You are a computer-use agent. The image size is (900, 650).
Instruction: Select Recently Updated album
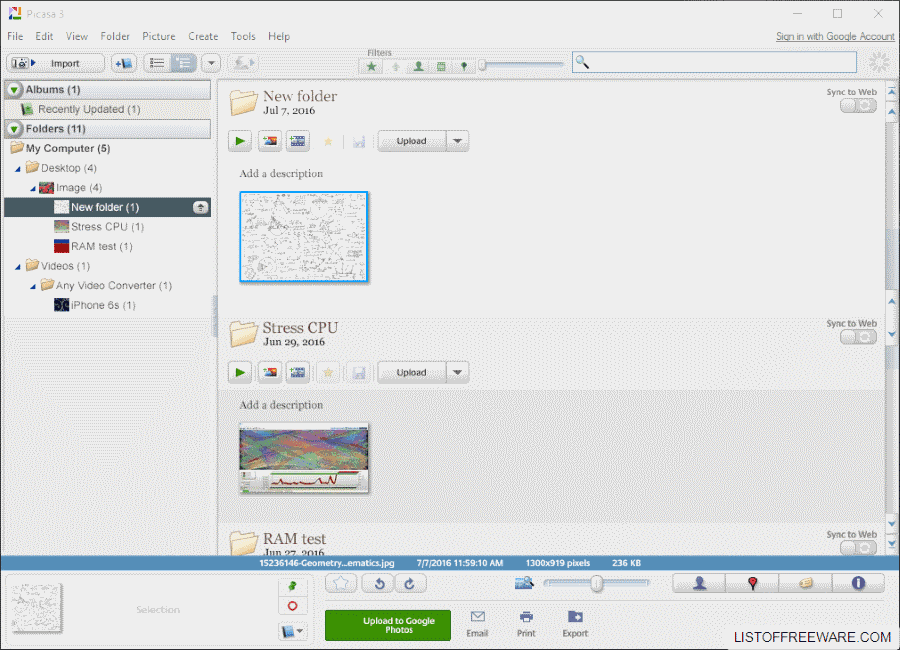pyautogui.click(x=89, y=109)
